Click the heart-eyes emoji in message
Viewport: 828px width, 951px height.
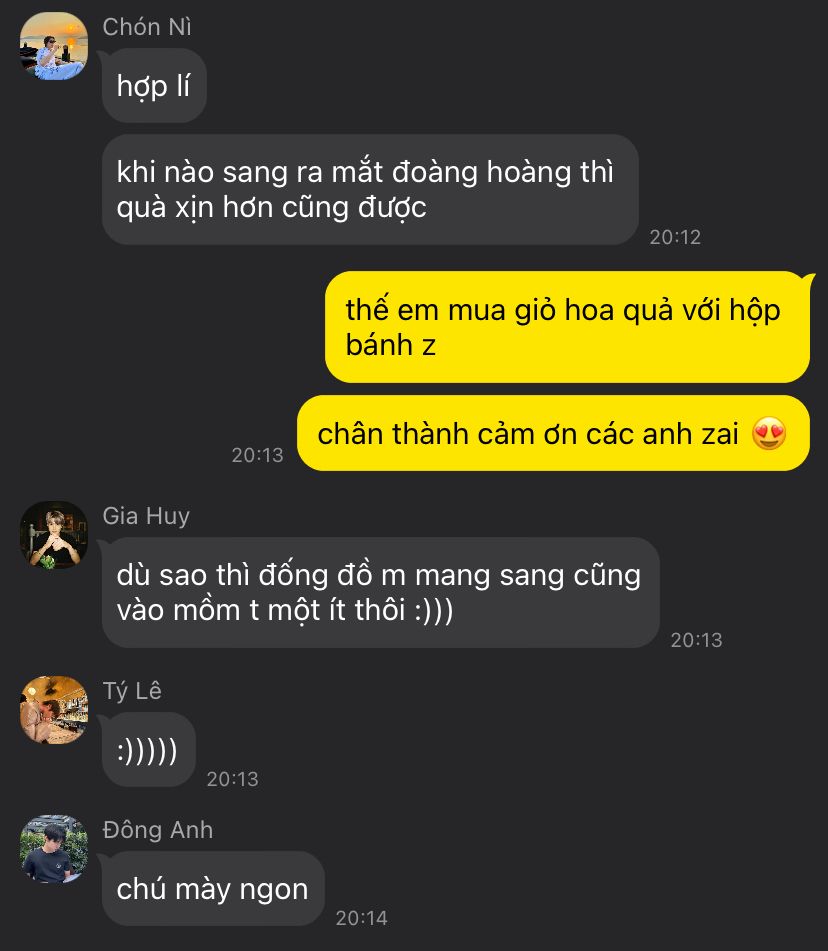tap(769, 434)
